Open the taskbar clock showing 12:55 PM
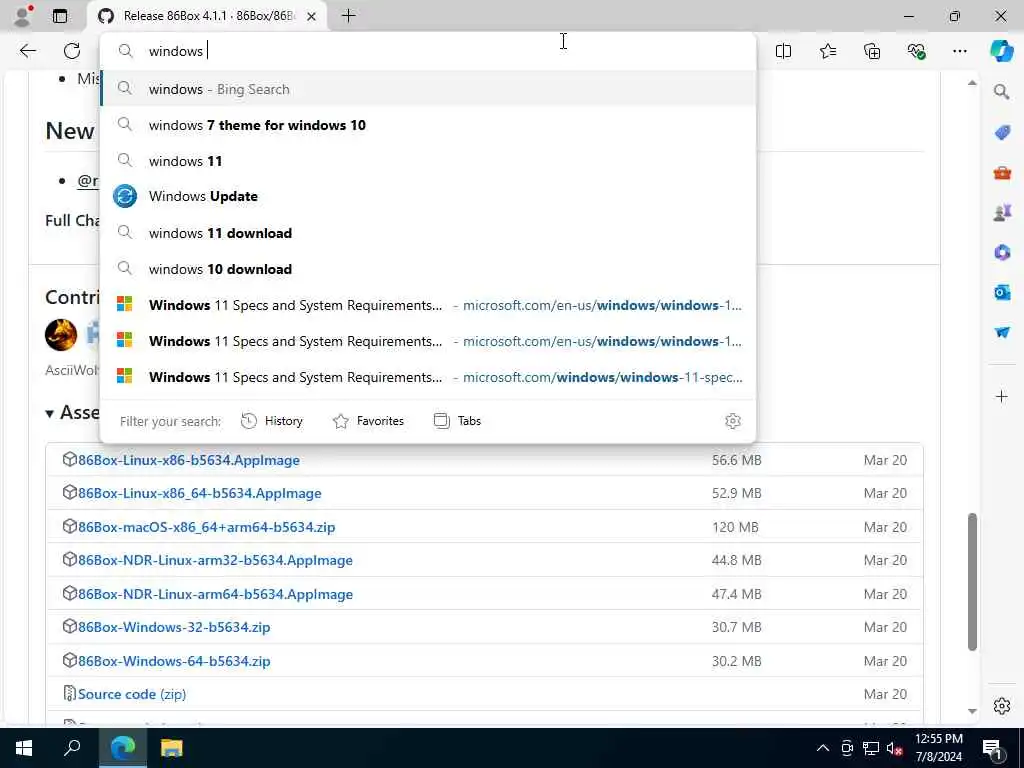The width and height of the screenshot is (1024, 768). tap(938, 748)
